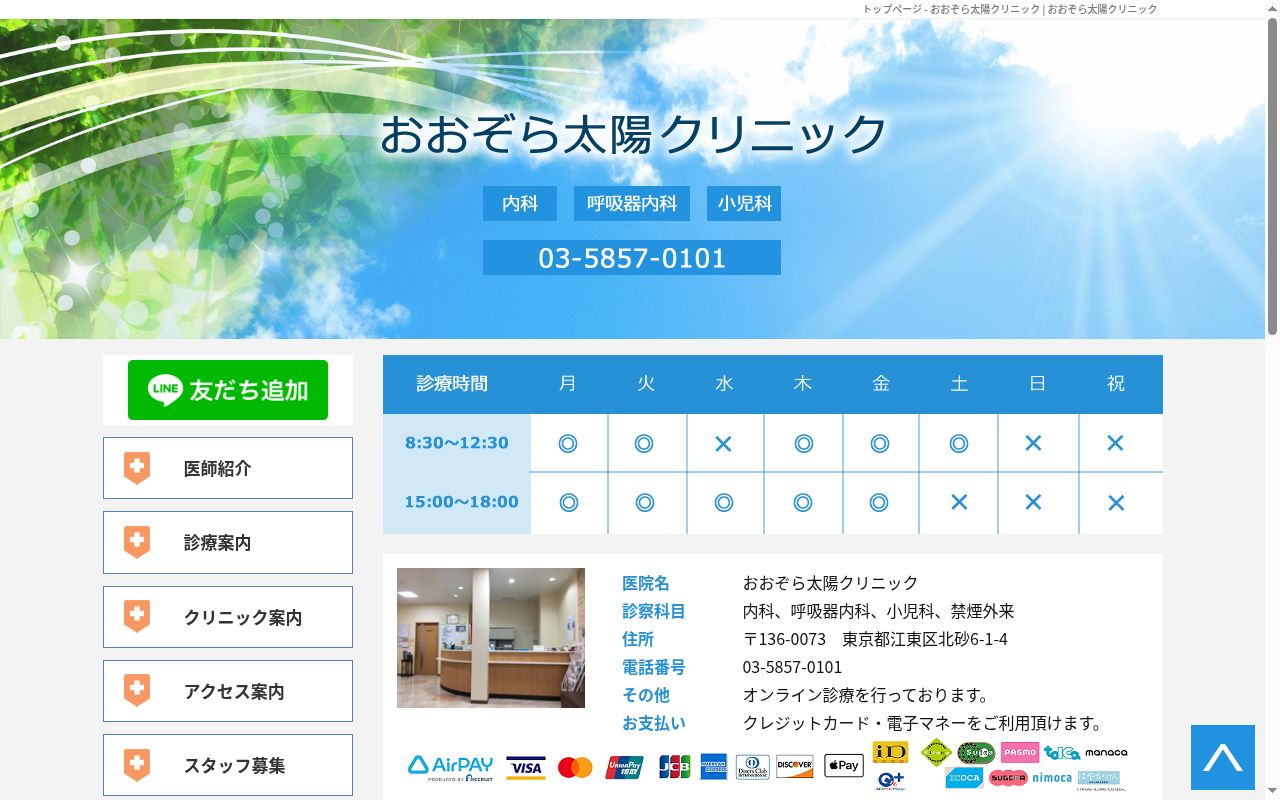Click the 内科 department label
The width and height of the screenshot is (1280, 800).
point(520,203)
